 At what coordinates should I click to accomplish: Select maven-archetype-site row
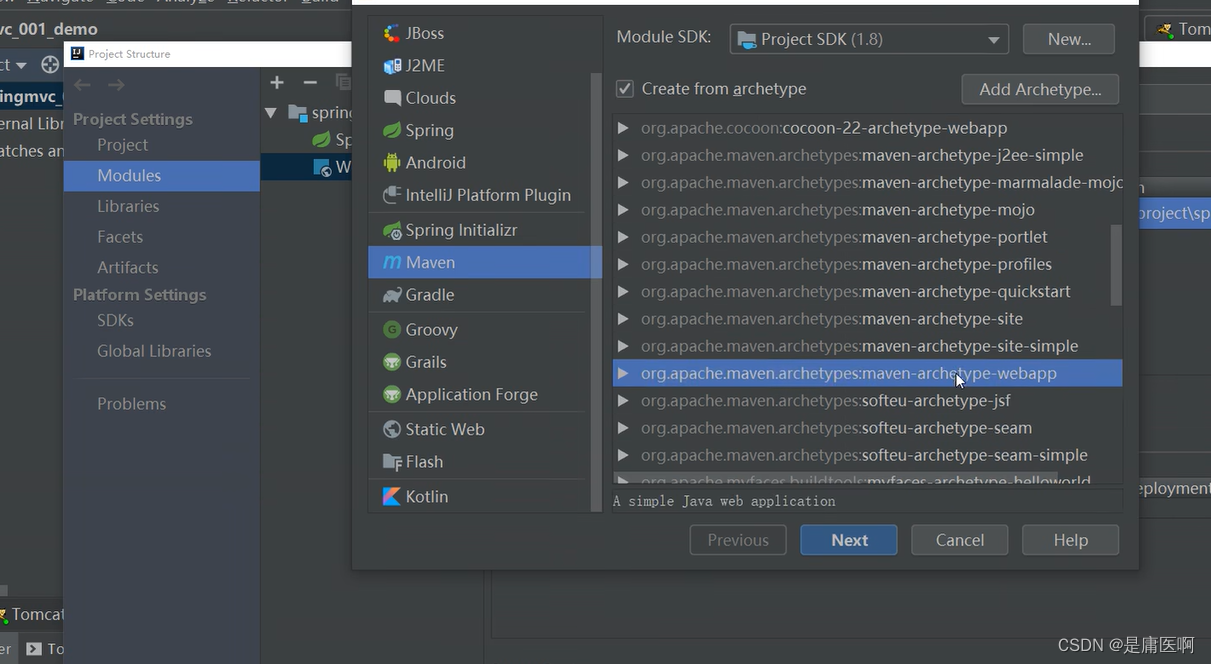click(x=867, y=318)
